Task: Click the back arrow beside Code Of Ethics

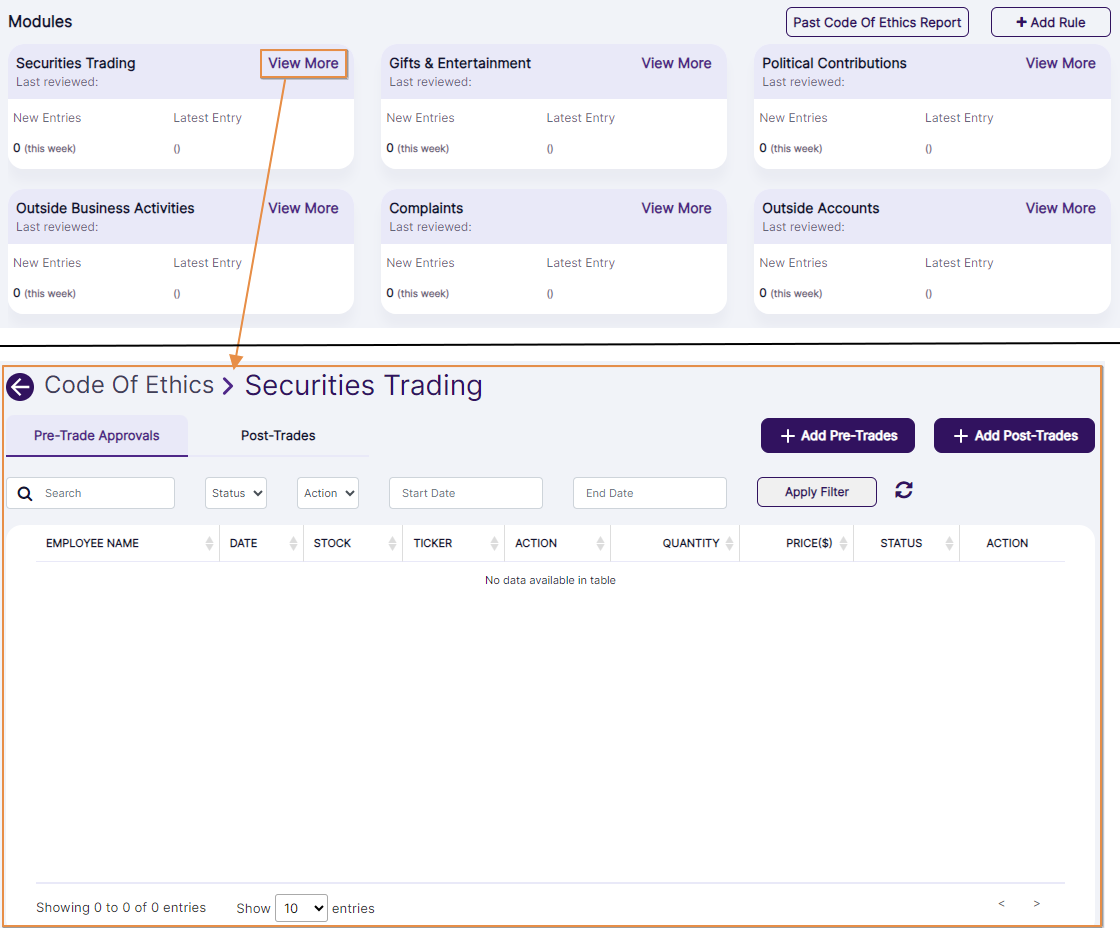Action: click(x=19, y=386)
